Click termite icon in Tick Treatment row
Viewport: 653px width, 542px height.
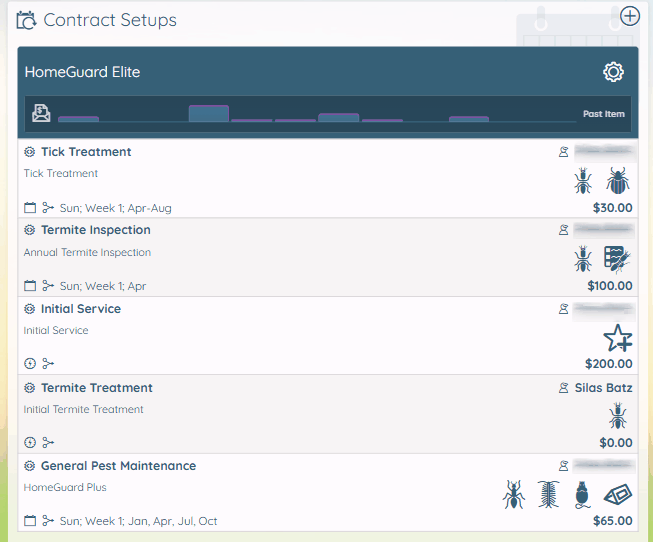[583, 181]
